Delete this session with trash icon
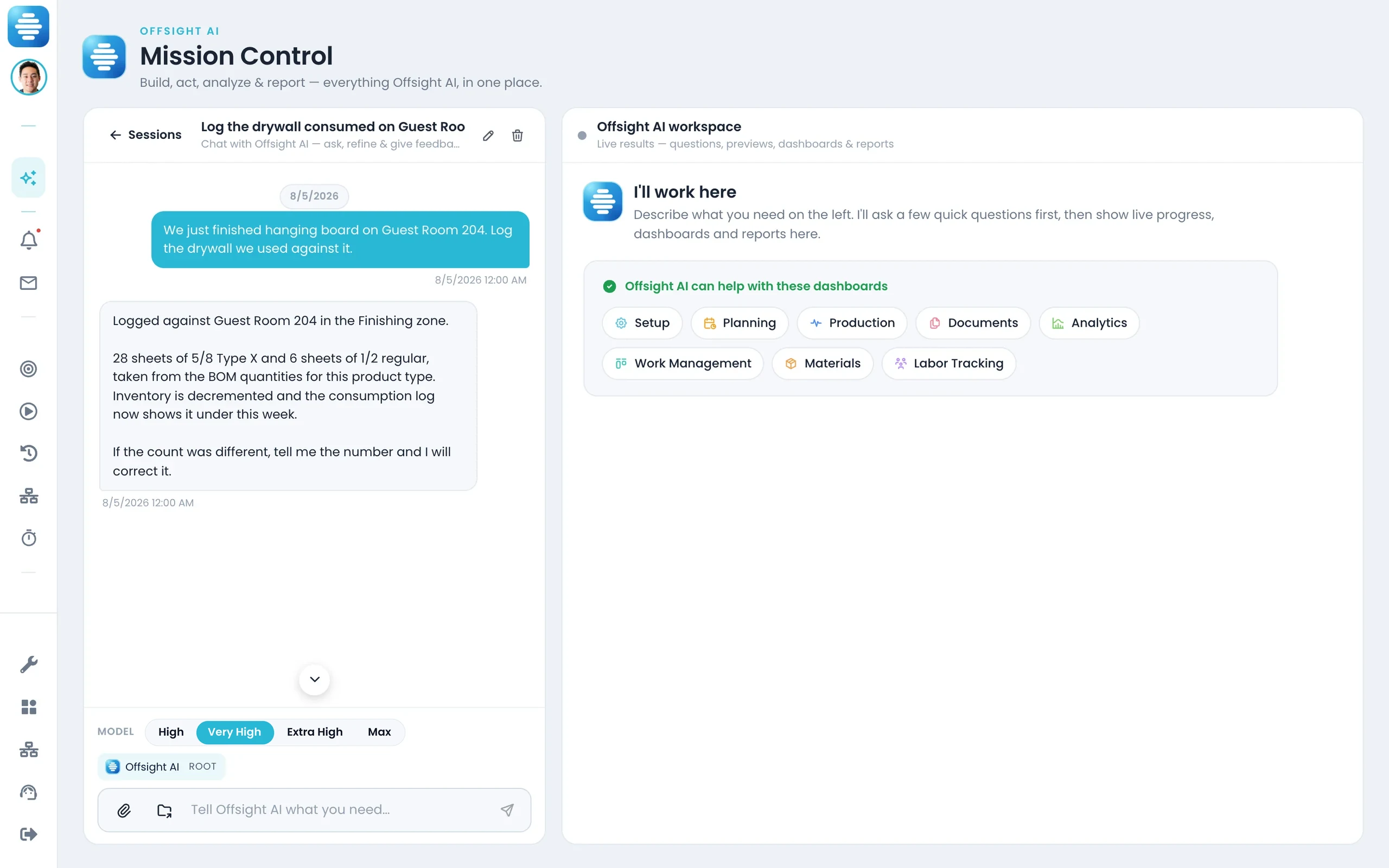Screen dimensions: 1389x868 click(x=517, y=136)
